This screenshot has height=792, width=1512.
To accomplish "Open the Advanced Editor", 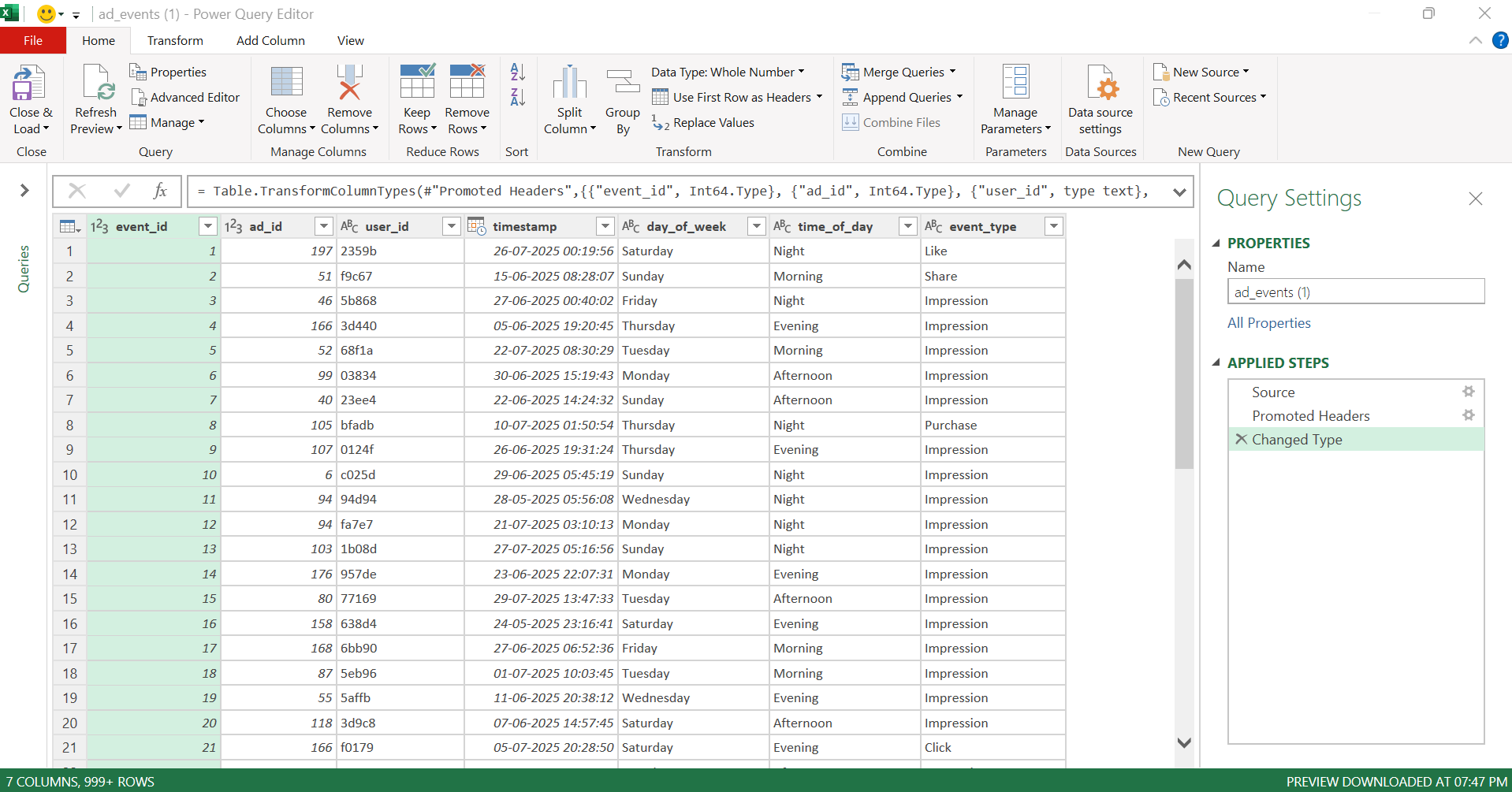I will pyautogui.click(x=185, y=97).
